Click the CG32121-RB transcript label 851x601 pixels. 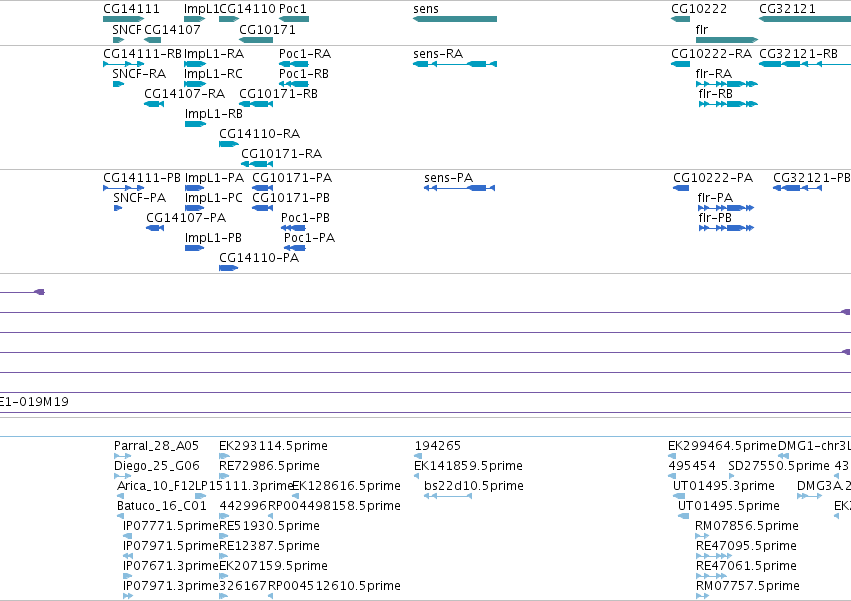(798, 54)
